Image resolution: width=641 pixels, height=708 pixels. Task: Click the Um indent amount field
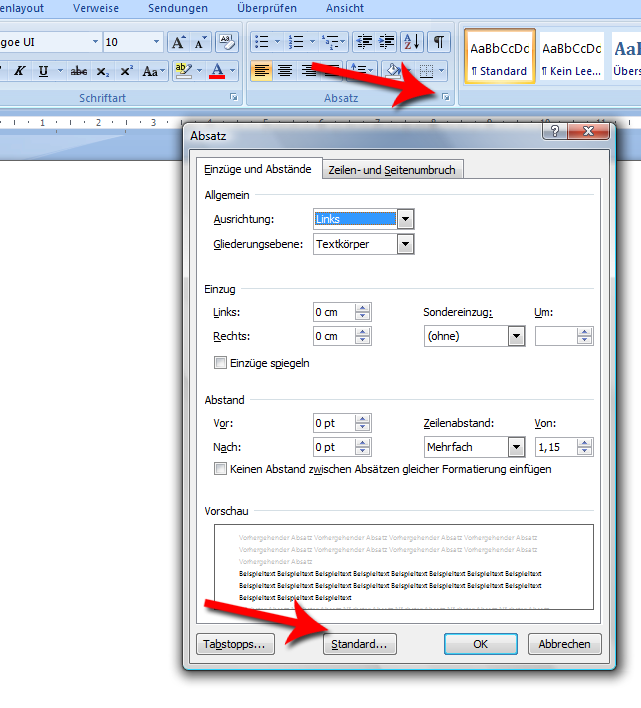tap(556, 336)
